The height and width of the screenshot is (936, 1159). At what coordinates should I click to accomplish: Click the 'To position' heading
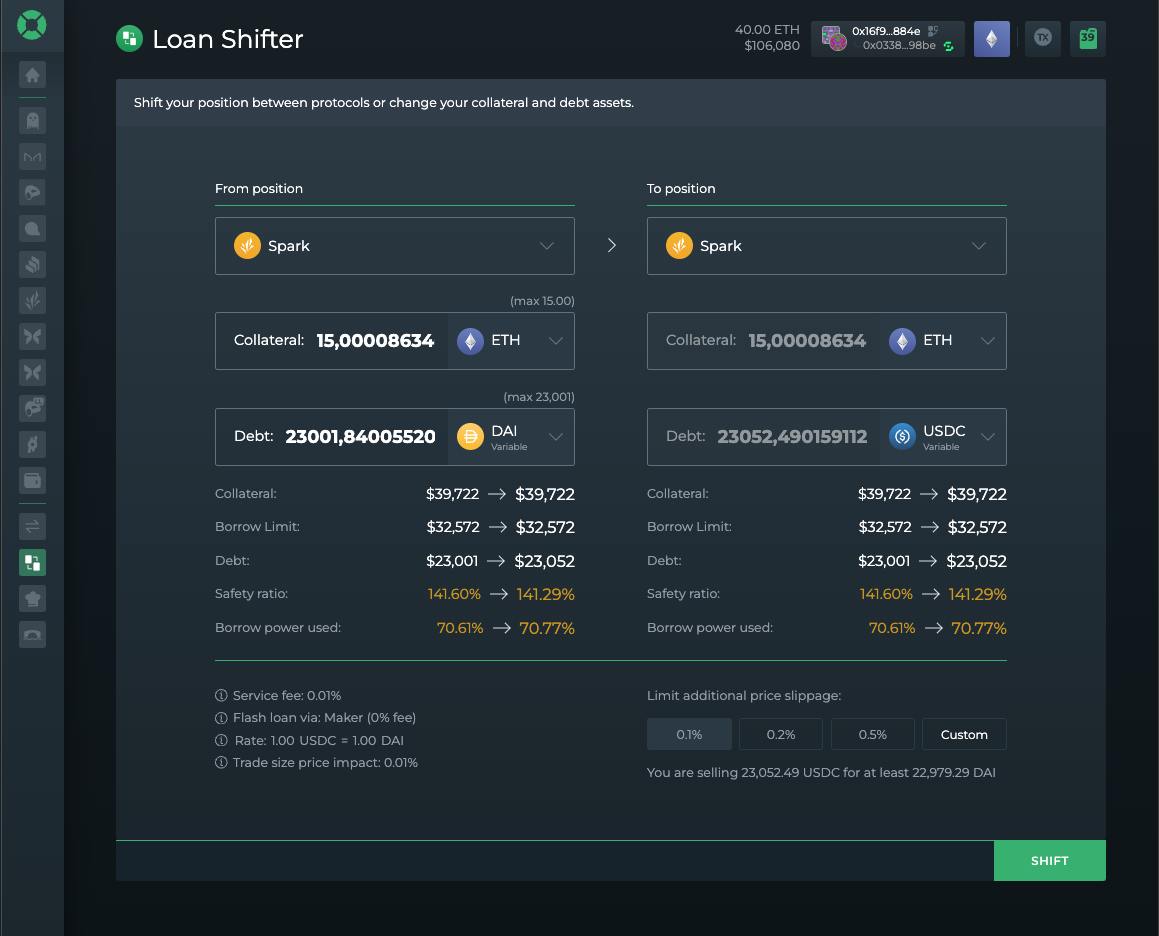[x=681, y=189]
